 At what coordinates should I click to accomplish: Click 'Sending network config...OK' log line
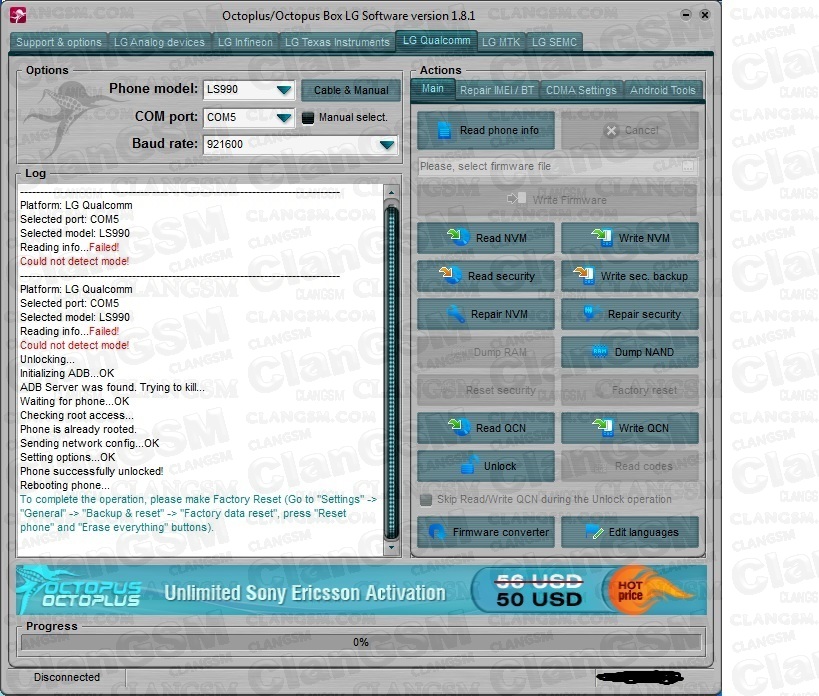90,443
